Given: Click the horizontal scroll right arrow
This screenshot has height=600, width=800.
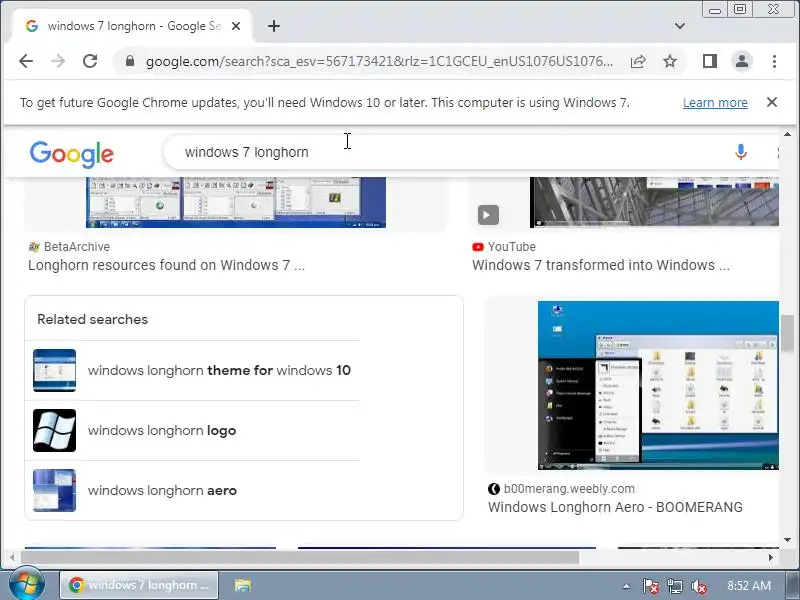Looking at the screenshot, I should 770,558.
